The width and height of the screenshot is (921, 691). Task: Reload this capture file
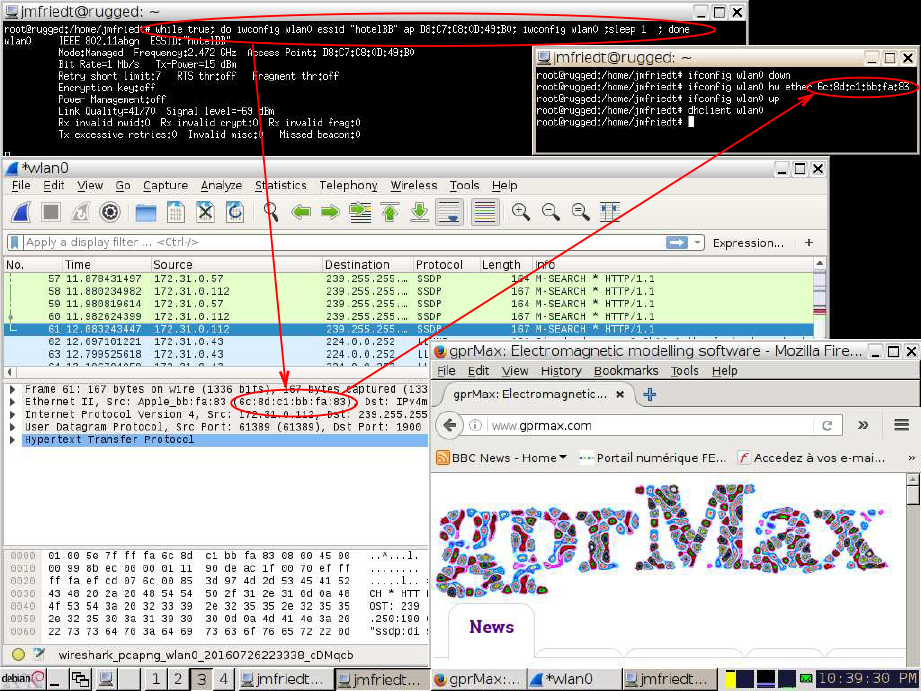click(x=235, y=212)
